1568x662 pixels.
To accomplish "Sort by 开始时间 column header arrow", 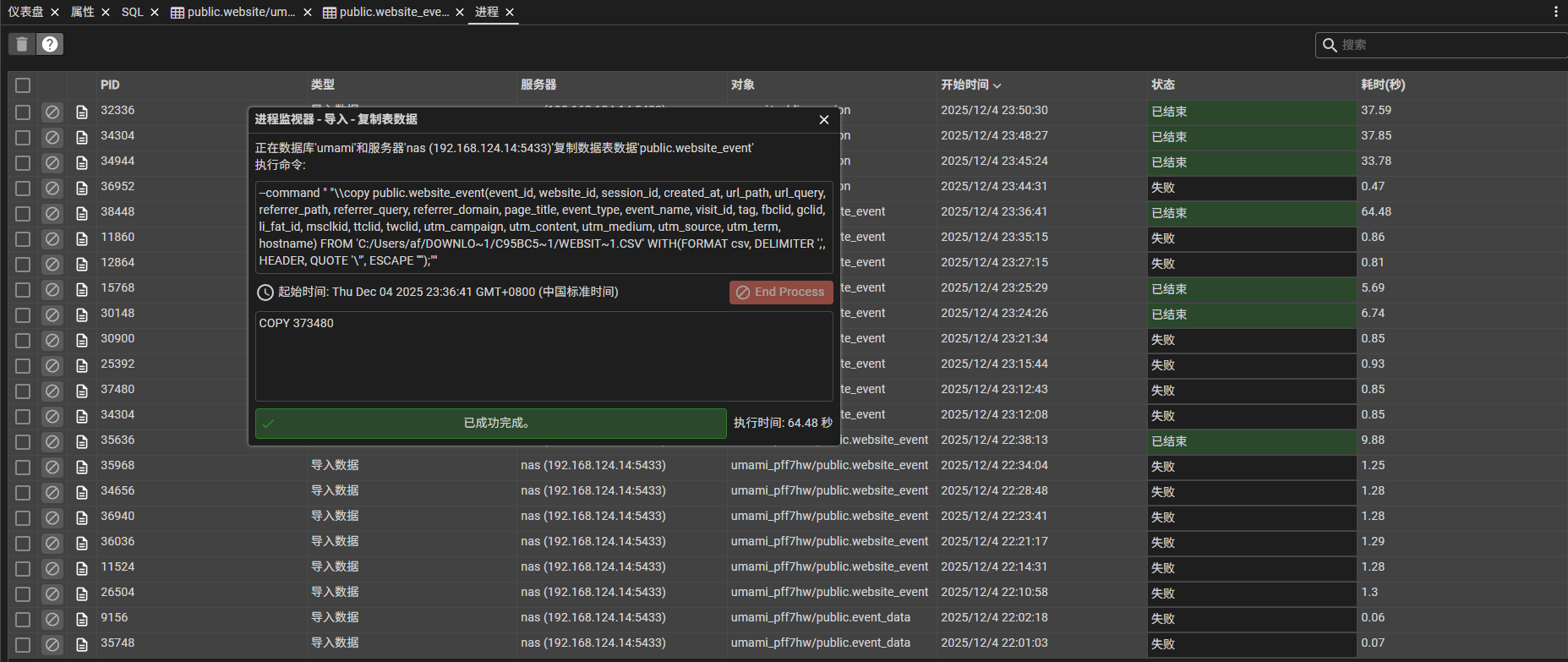I will pyautogui.click(x=997, y=85).
